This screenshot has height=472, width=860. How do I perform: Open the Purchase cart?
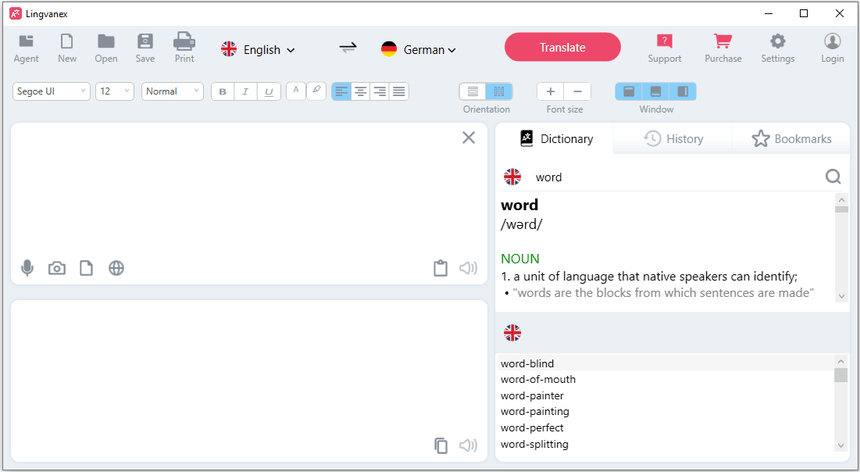(723, 48)
